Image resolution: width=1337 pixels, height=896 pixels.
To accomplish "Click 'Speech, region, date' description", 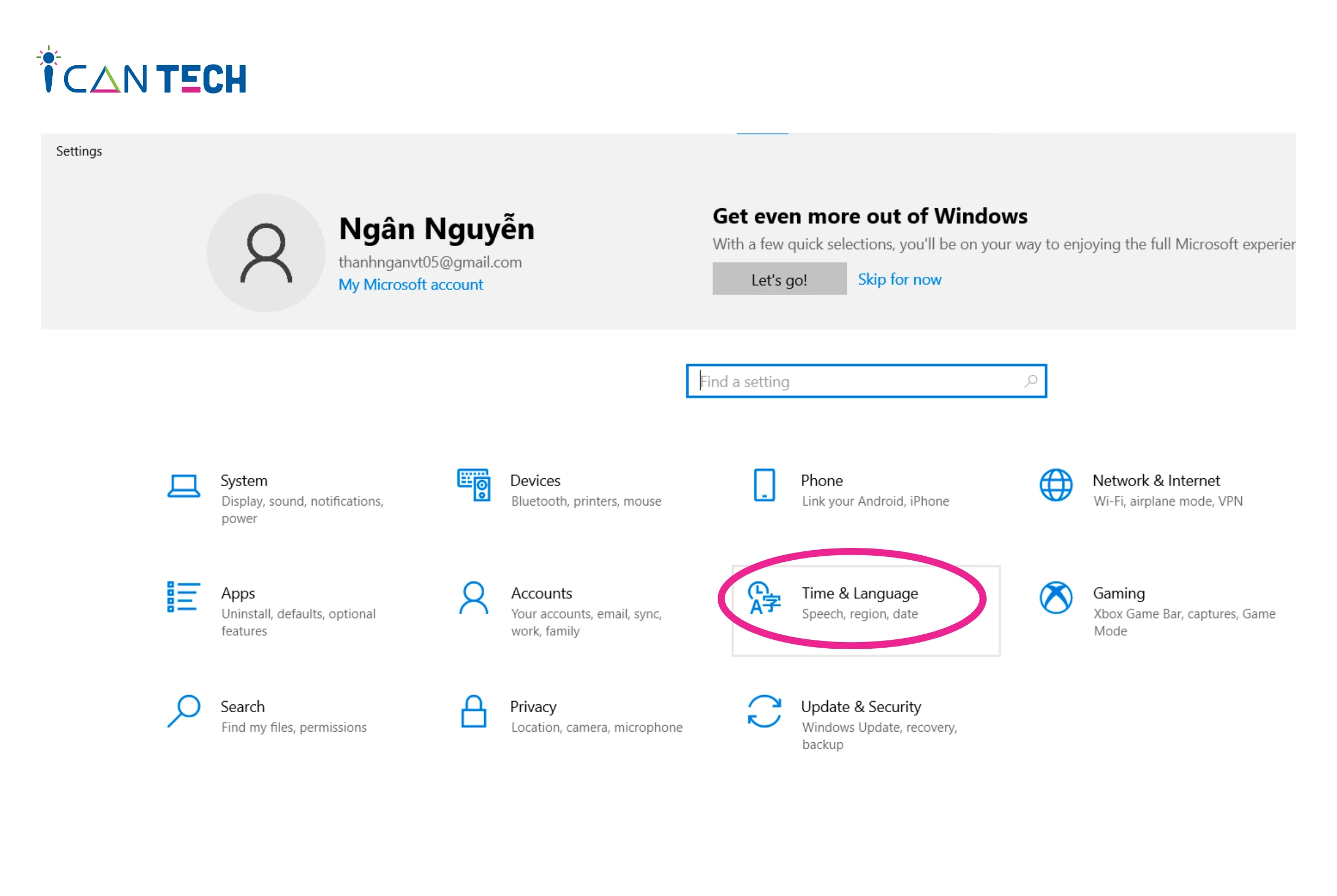I will pos(860,614).
